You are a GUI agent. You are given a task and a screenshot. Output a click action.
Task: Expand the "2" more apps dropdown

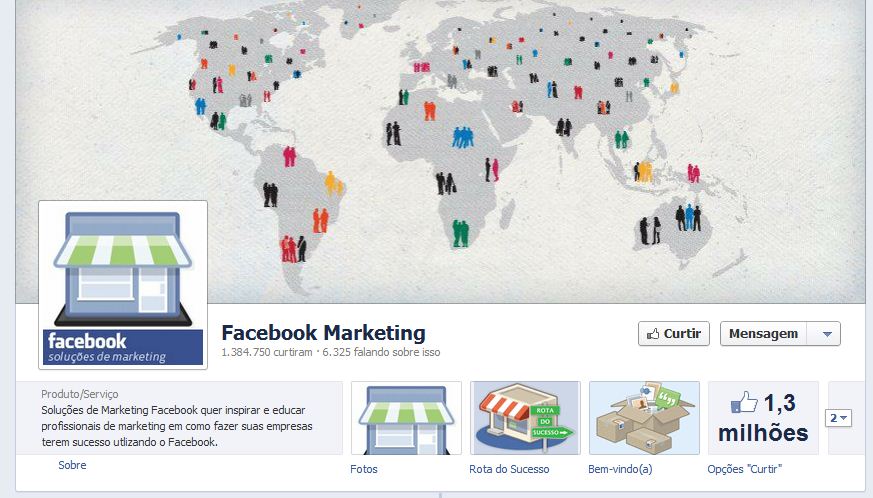click(838, 418)
